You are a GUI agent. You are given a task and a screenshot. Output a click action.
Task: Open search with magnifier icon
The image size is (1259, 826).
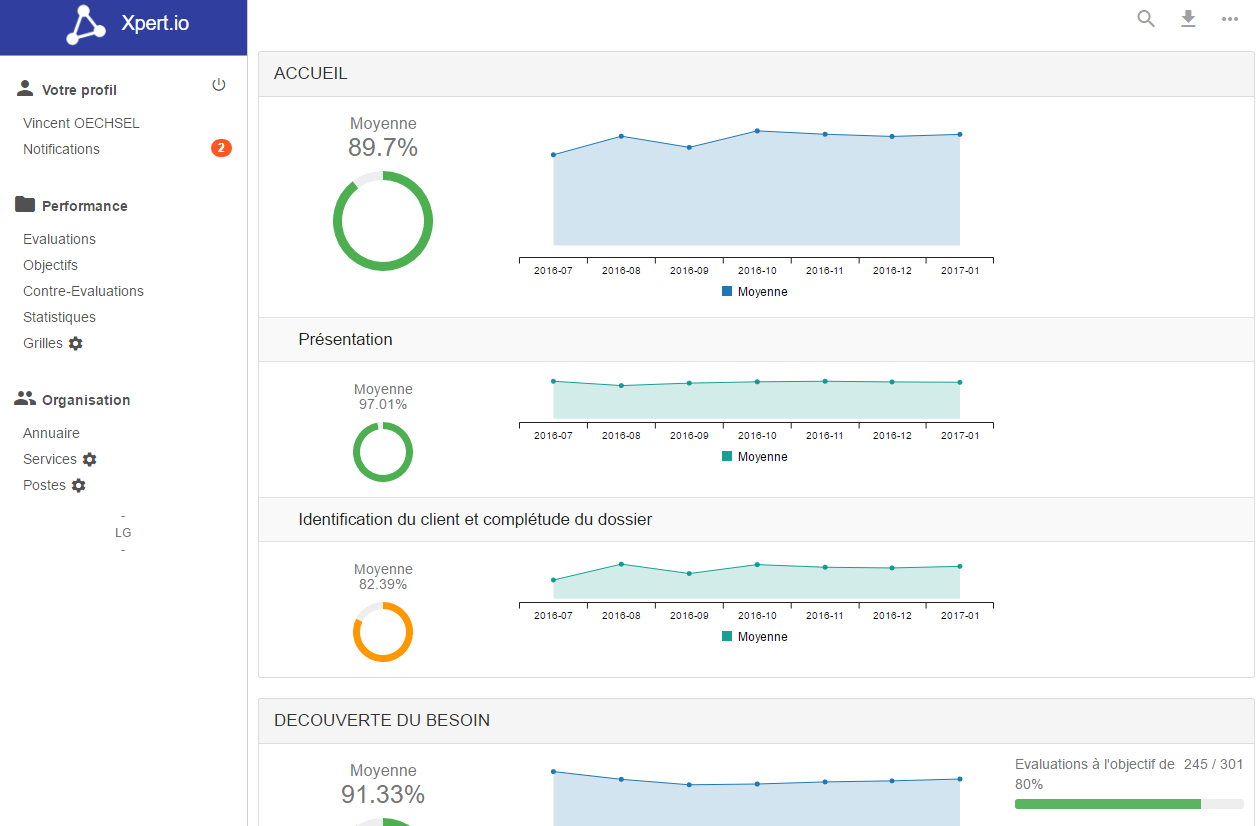[x=1146, y=19]
